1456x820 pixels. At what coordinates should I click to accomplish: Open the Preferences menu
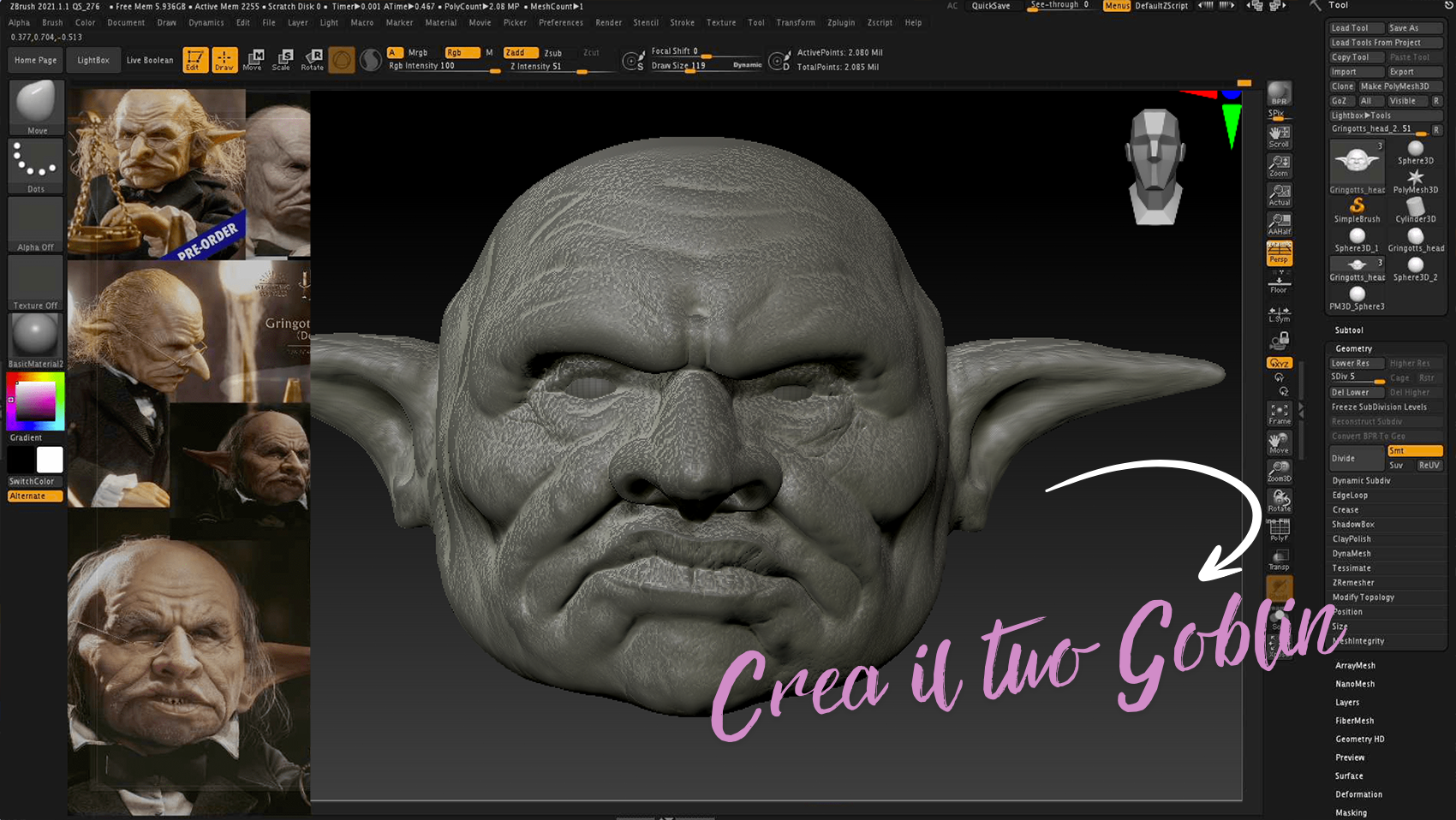(560, 22)
